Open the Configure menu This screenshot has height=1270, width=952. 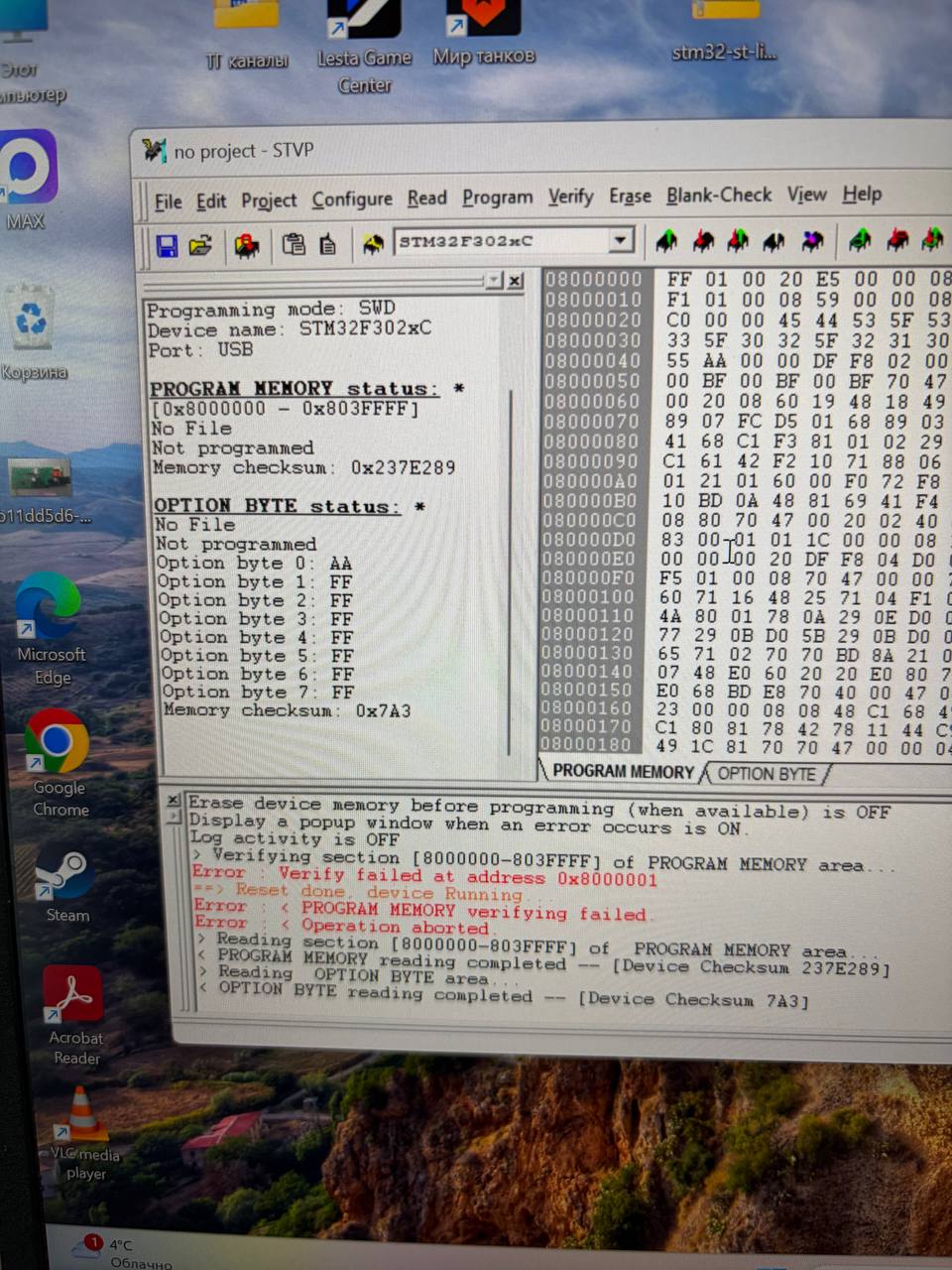click(x=352, y=199)
